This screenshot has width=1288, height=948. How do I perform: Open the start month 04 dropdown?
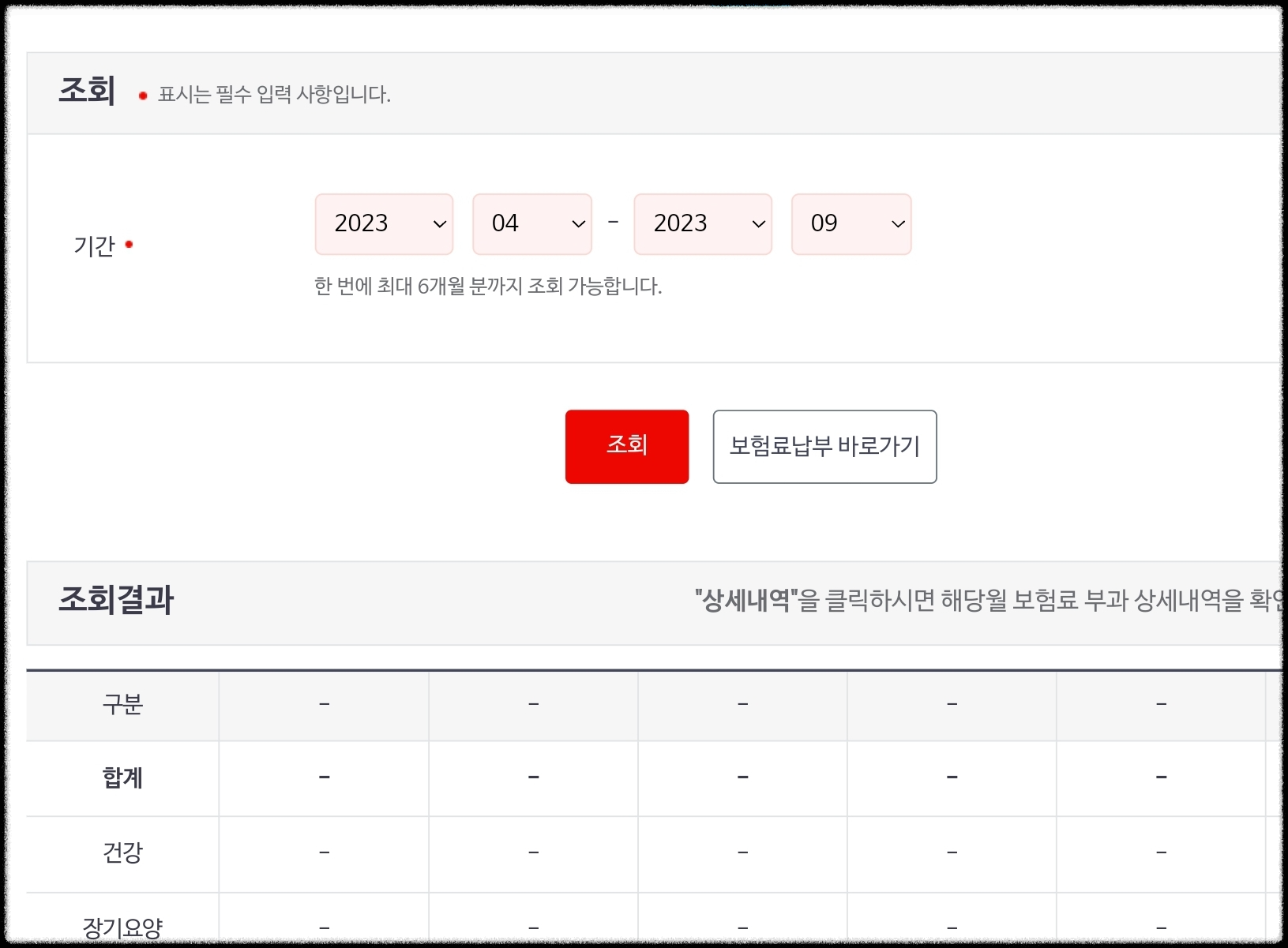point(532,224)
